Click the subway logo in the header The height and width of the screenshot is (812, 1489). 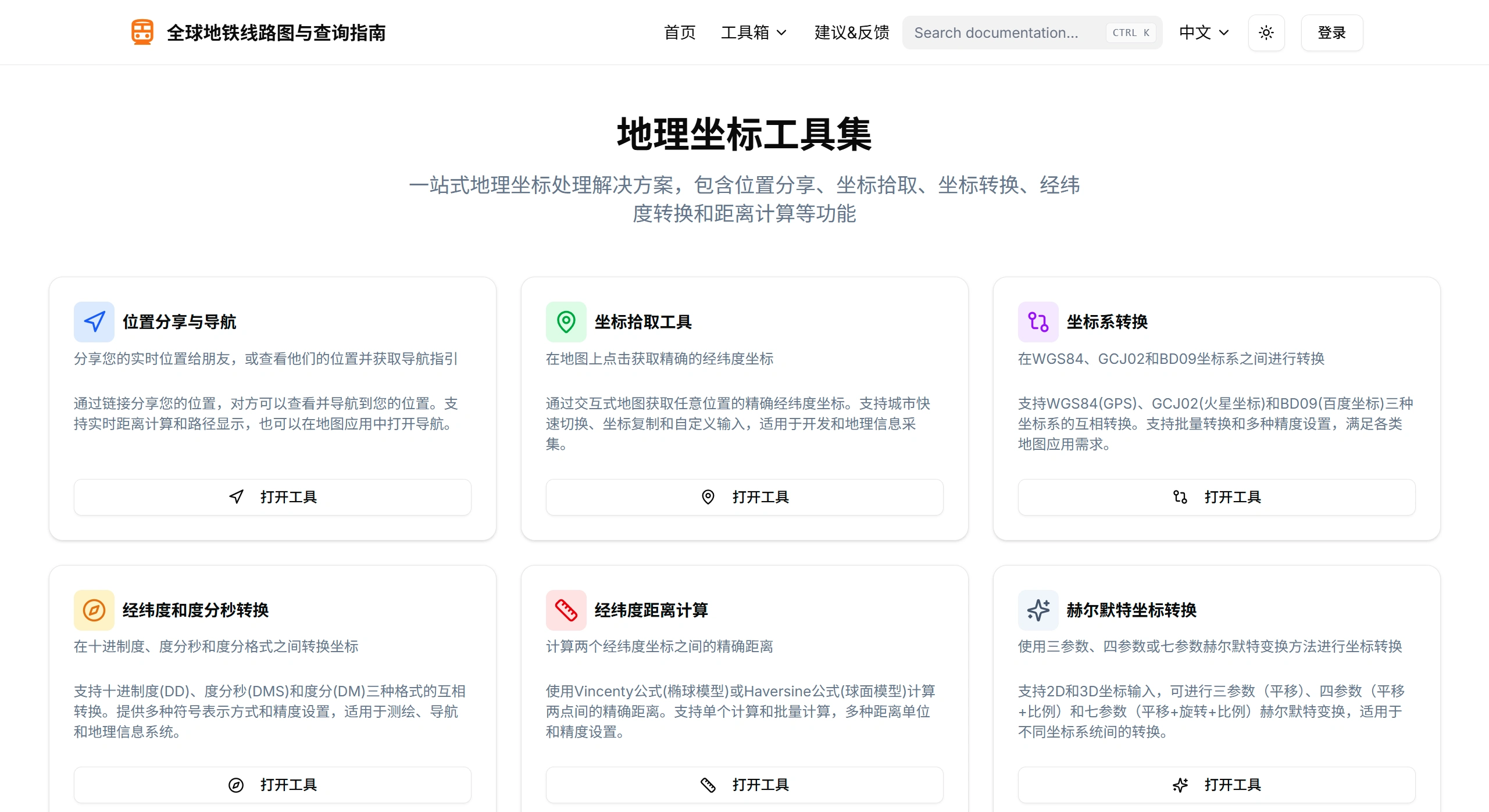(x=142, y=32)
